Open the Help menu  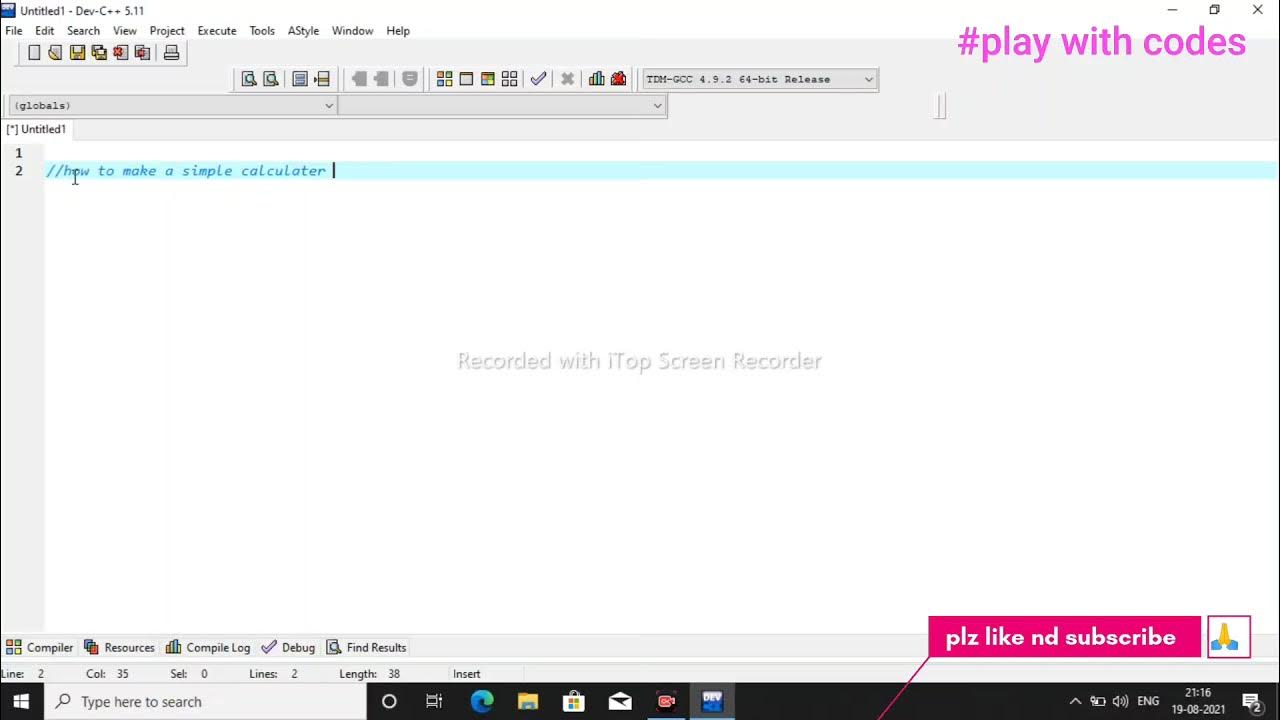[x=398, y=31]
